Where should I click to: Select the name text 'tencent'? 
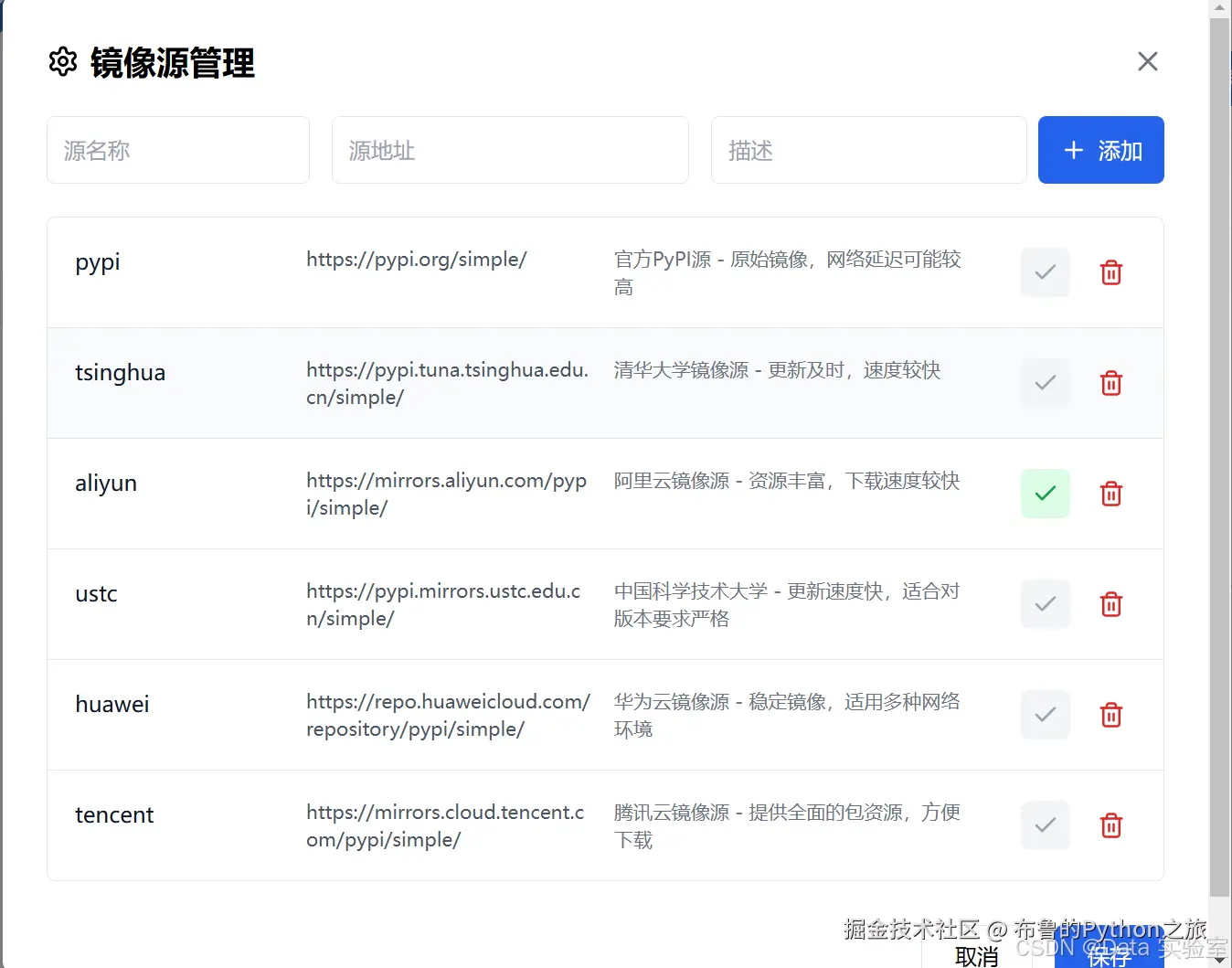pos(114,814)
